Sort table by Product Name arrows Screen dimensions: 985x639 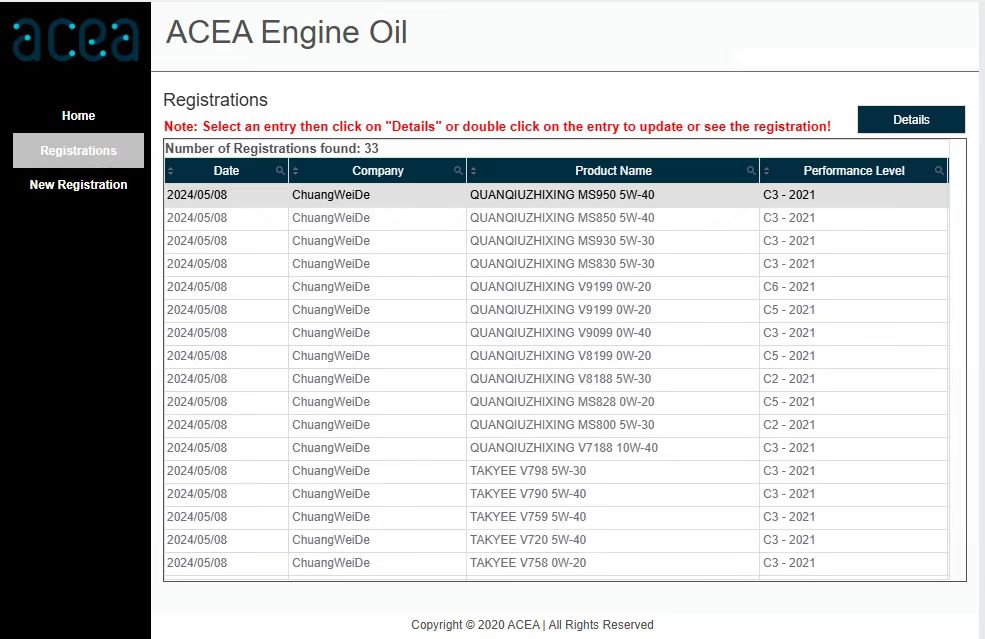[x=473, y=171]
